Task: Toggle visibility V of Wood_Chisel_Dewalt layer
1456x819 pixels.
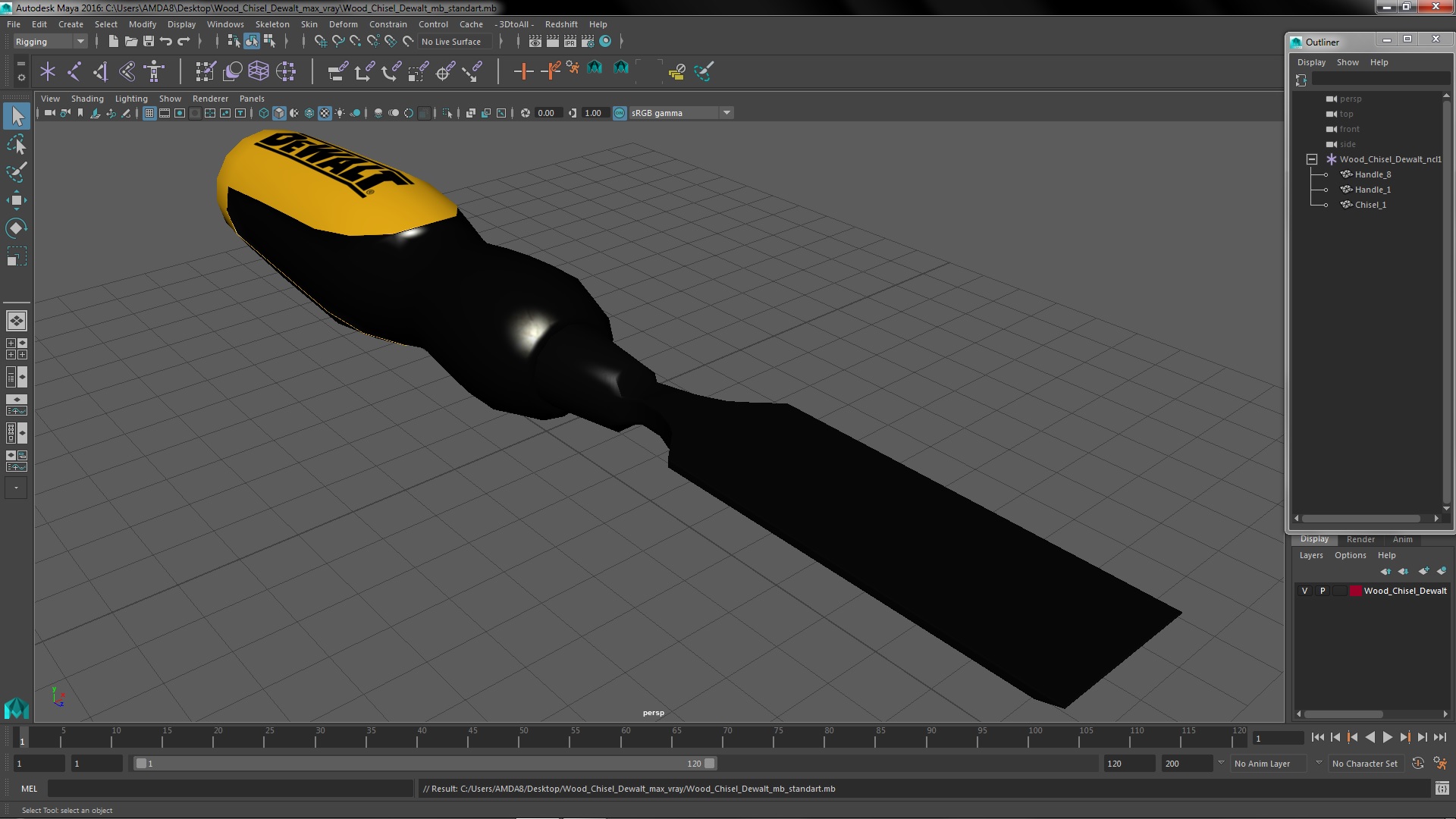Action: coord(1304,591)
